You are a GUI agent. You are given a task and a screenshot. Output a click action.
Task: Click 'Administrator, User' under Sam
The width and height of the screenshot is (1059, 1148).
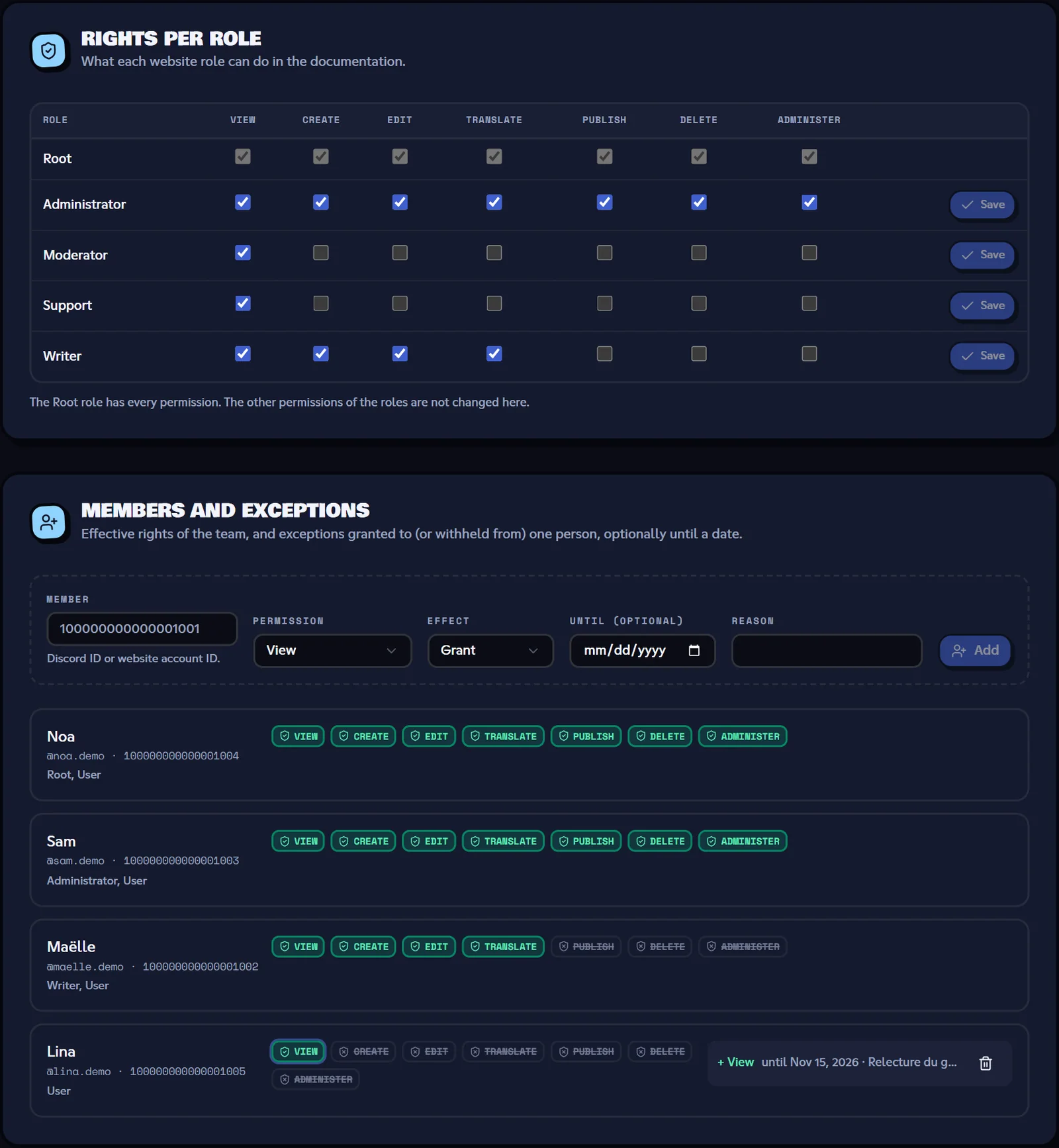click(x=97, y=881)
